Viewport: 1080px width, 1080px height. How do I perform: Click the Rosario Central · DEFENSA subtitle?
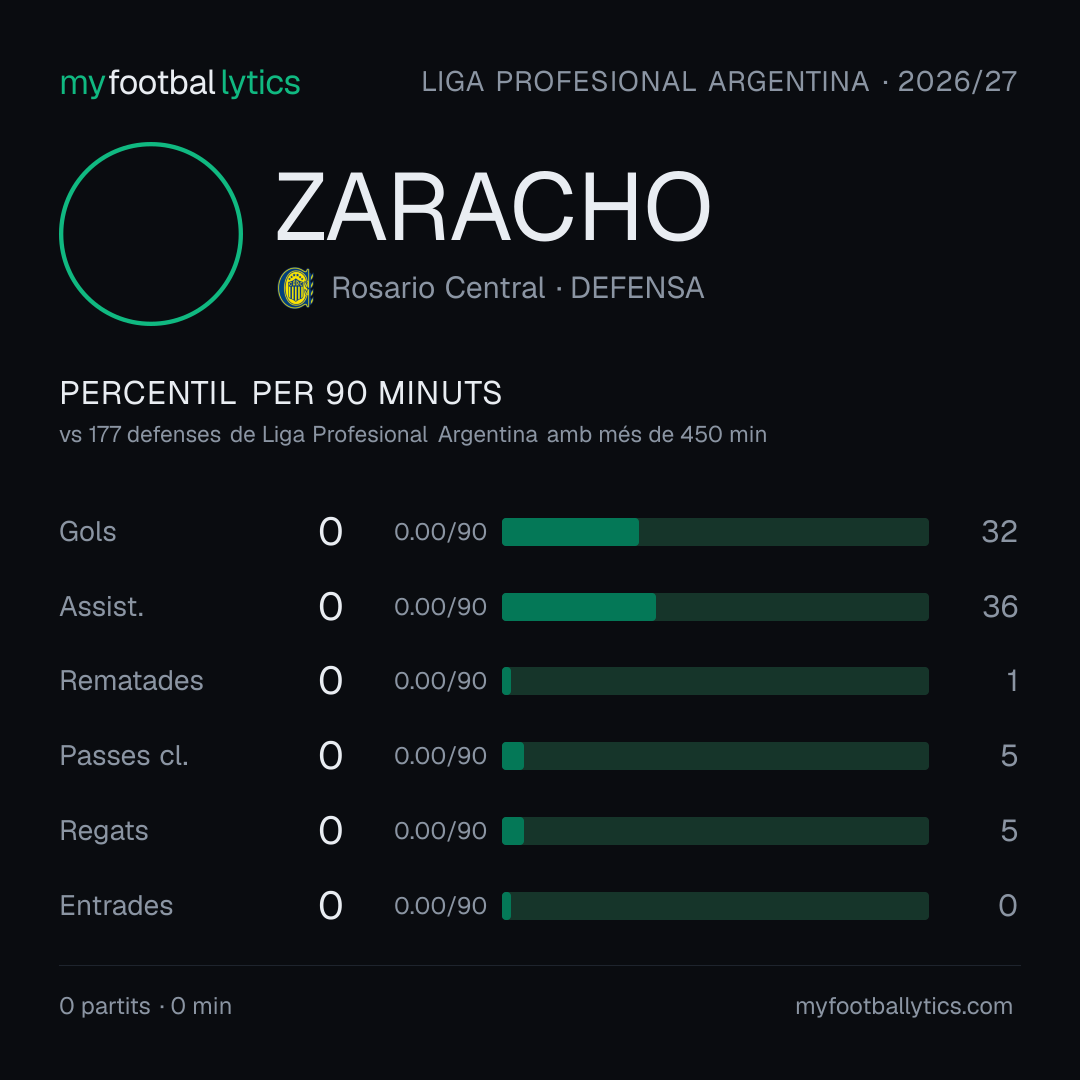(x=517, y=288)
